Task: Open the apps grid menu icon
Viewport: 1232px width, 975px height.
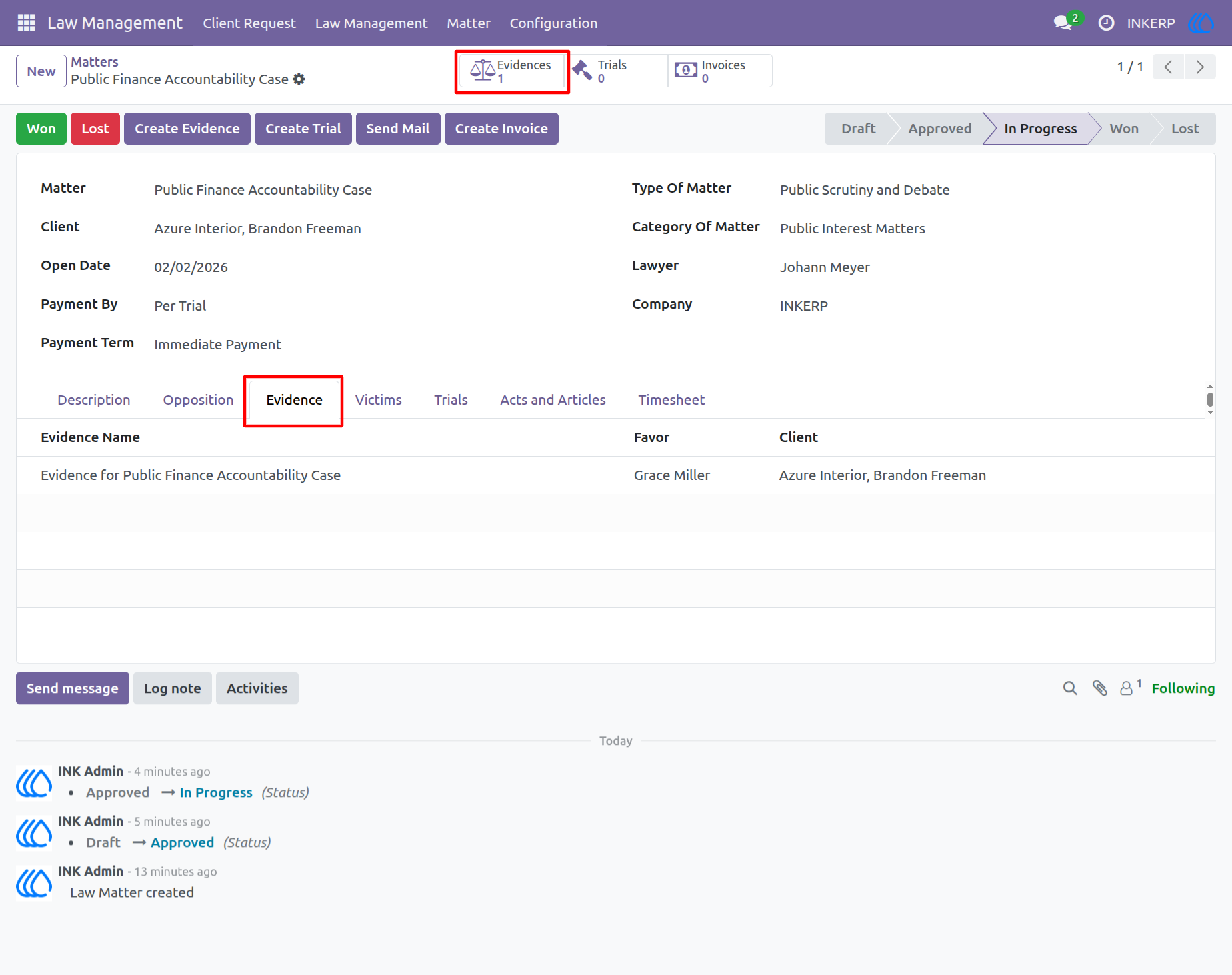Action: (26, 23)
